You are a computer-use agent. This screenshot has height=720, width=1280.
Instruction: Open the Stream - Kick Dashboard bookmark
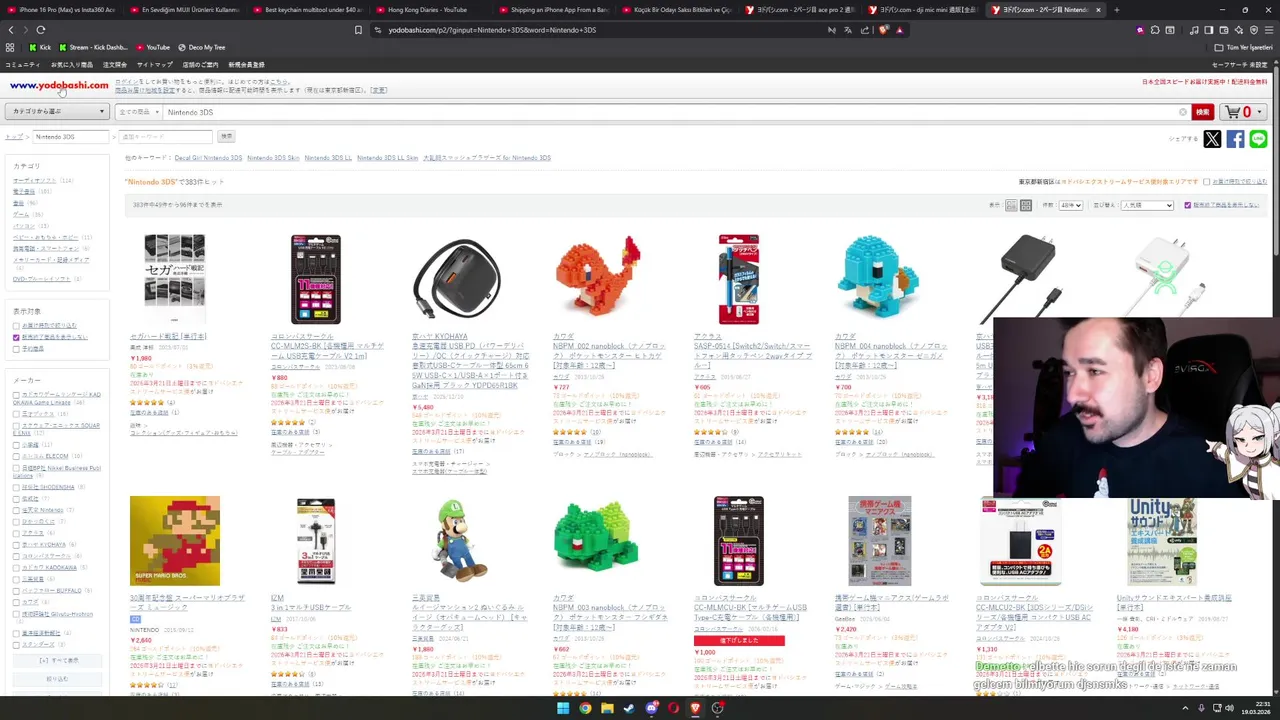click(x=93, y=47)
